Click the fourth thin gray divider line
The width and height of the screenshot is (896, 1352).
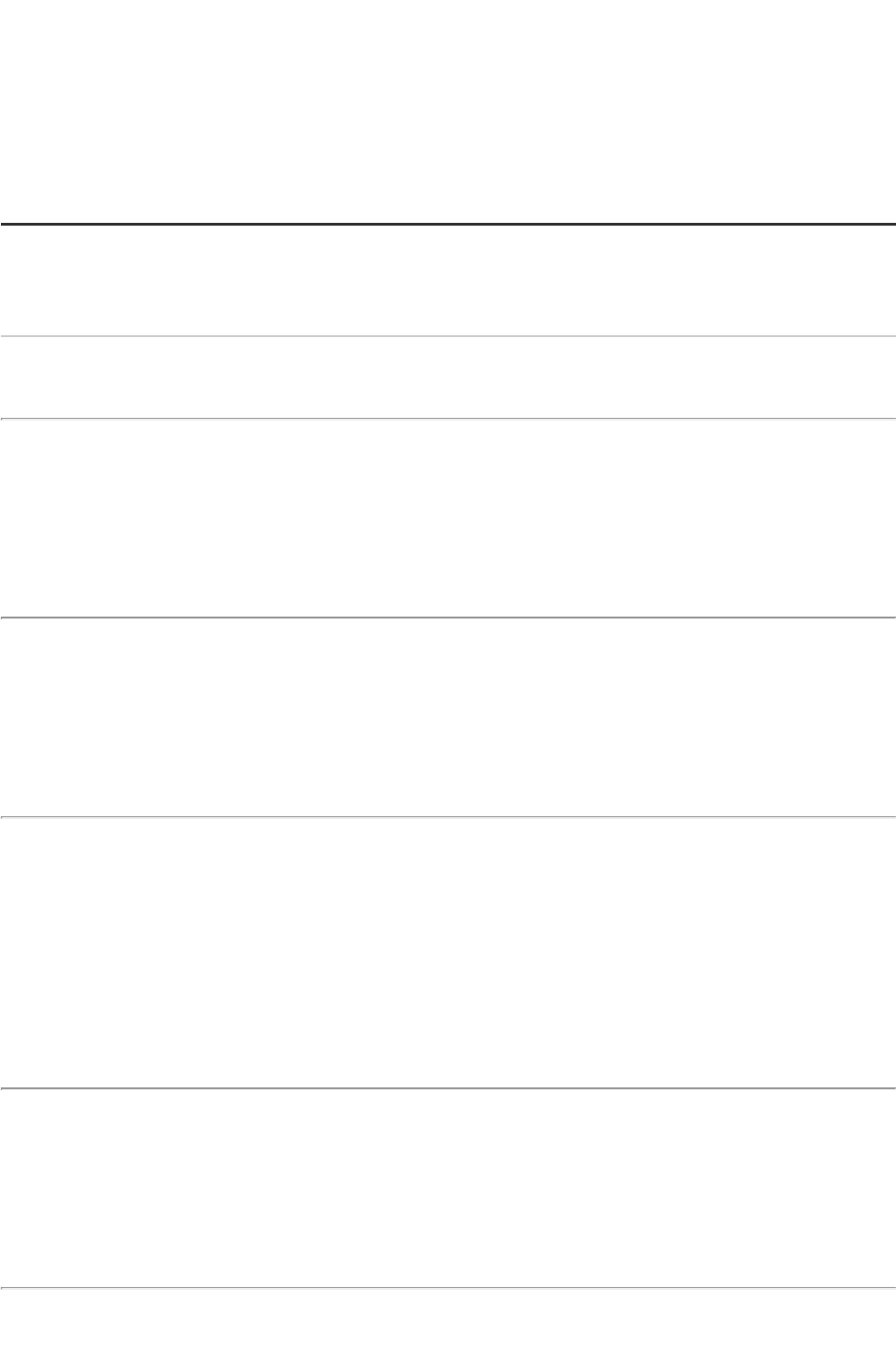click(x=448, y=817)
